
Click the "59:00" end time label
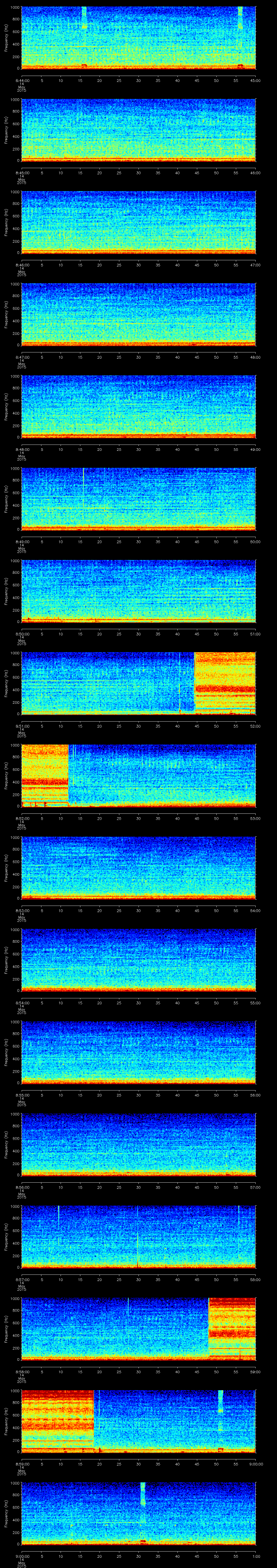coord(255,1371)
